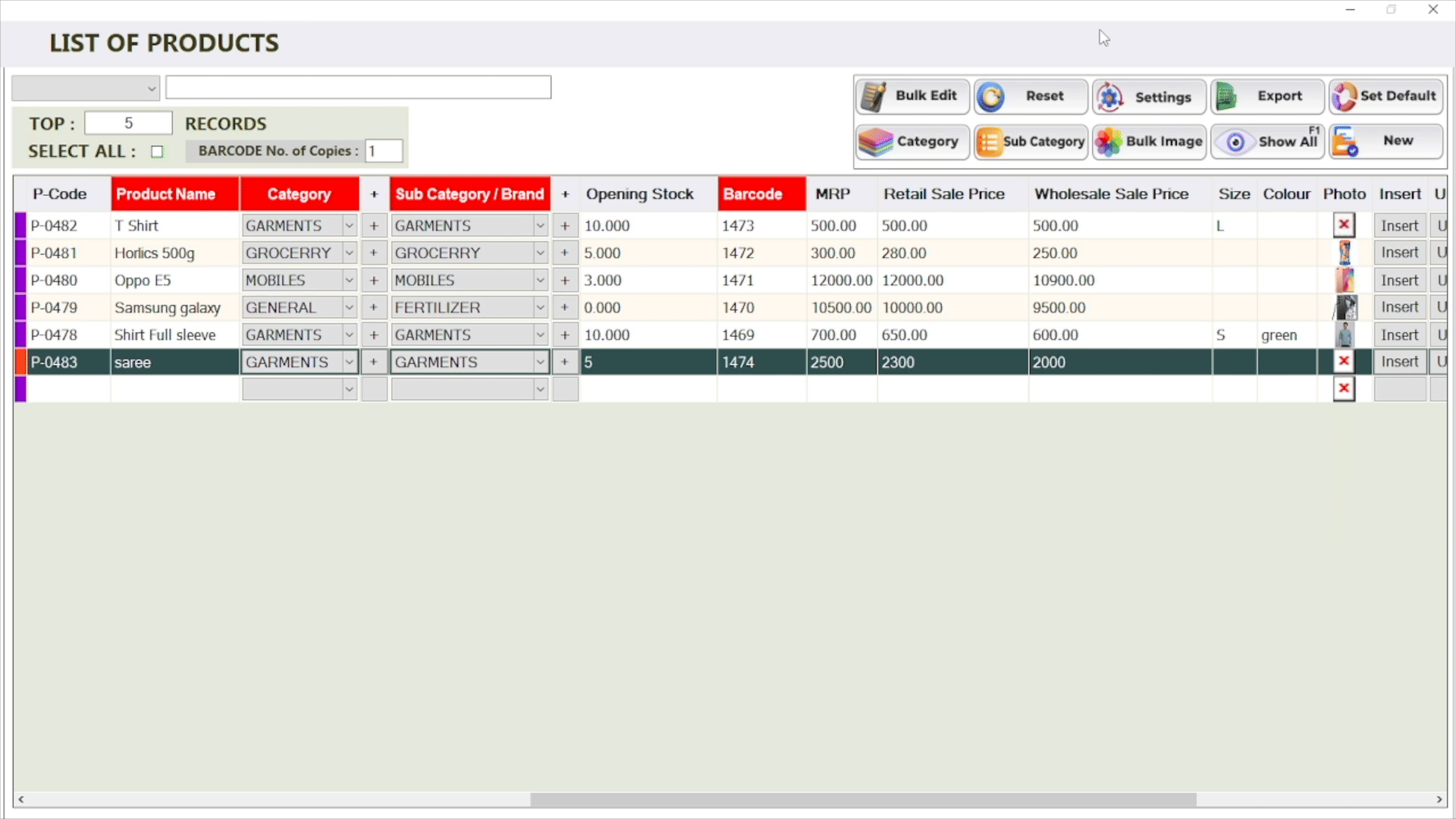Sort by the Product Name column header
The width and height of the screenshot is (1456, 819).
coord(174,194)
